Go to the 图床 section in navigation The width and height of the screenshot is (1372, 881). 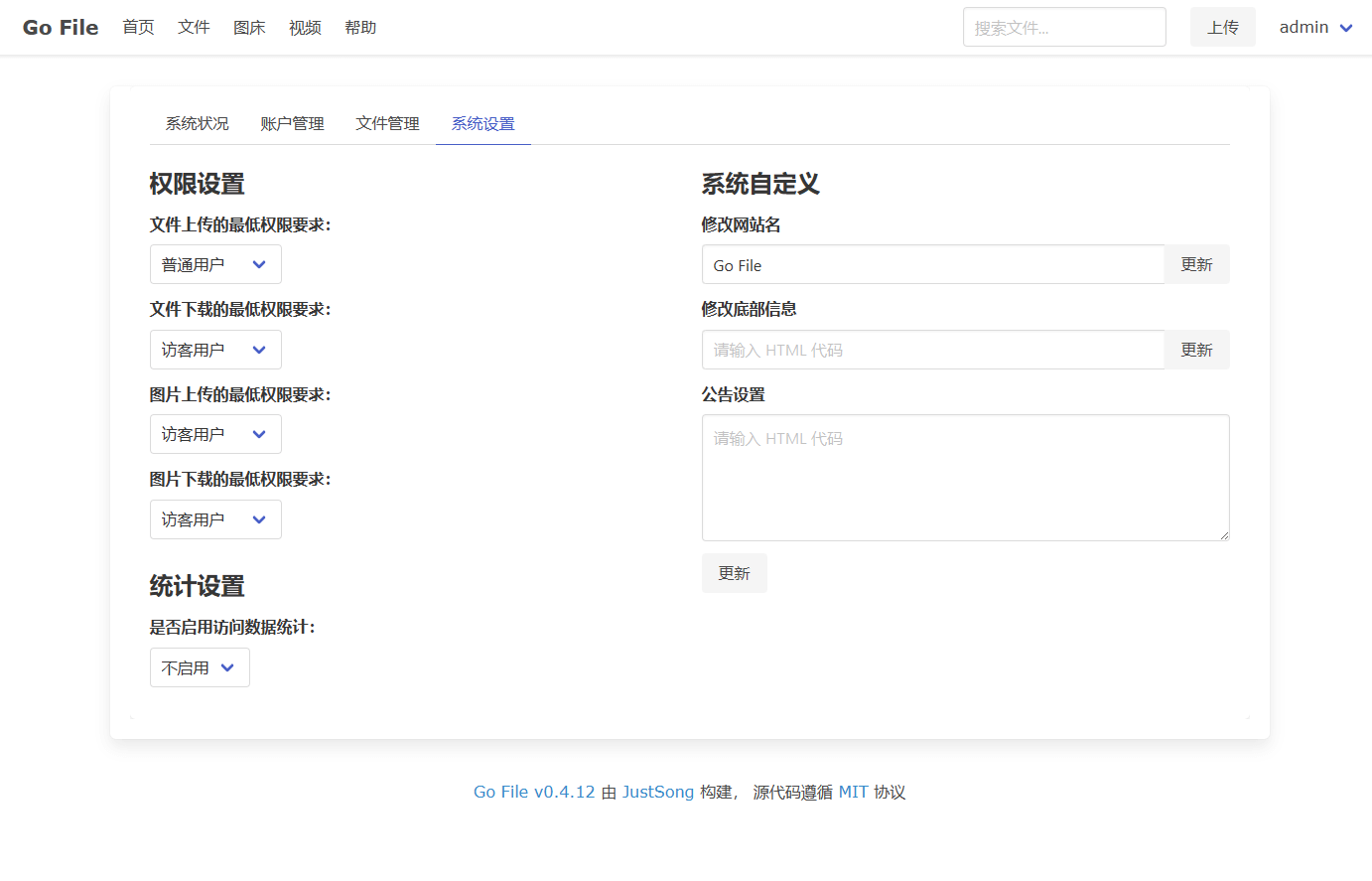click(x=249, y=27)
